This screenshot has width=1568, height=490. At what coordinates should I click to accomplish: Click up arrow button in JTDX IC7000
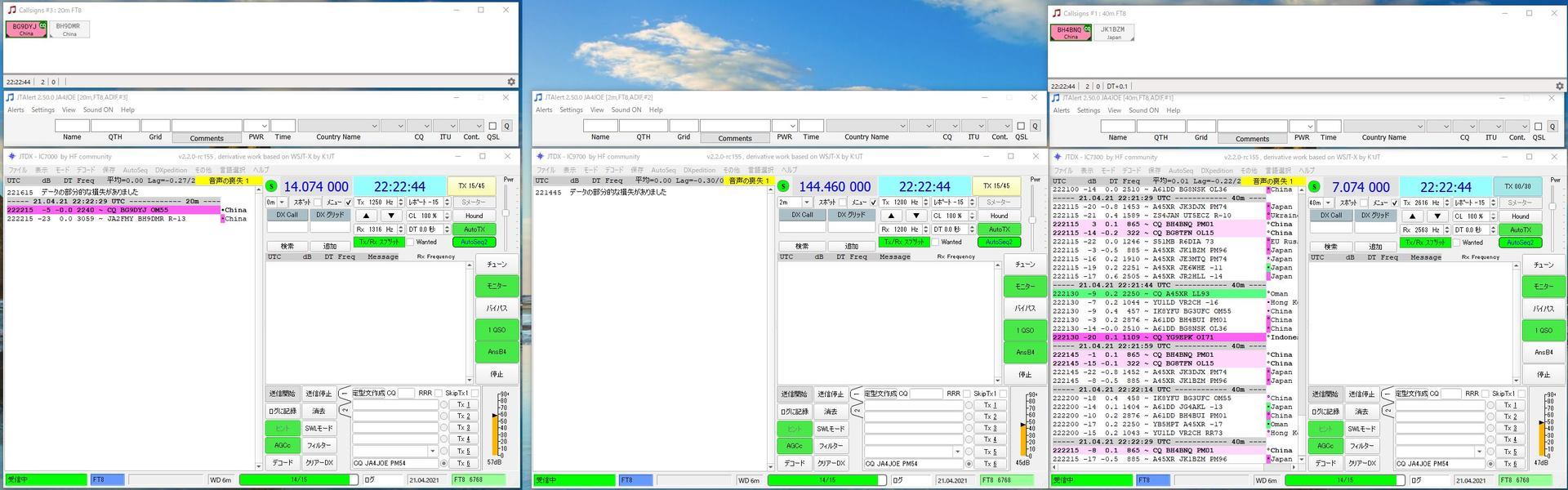(367, 216)
